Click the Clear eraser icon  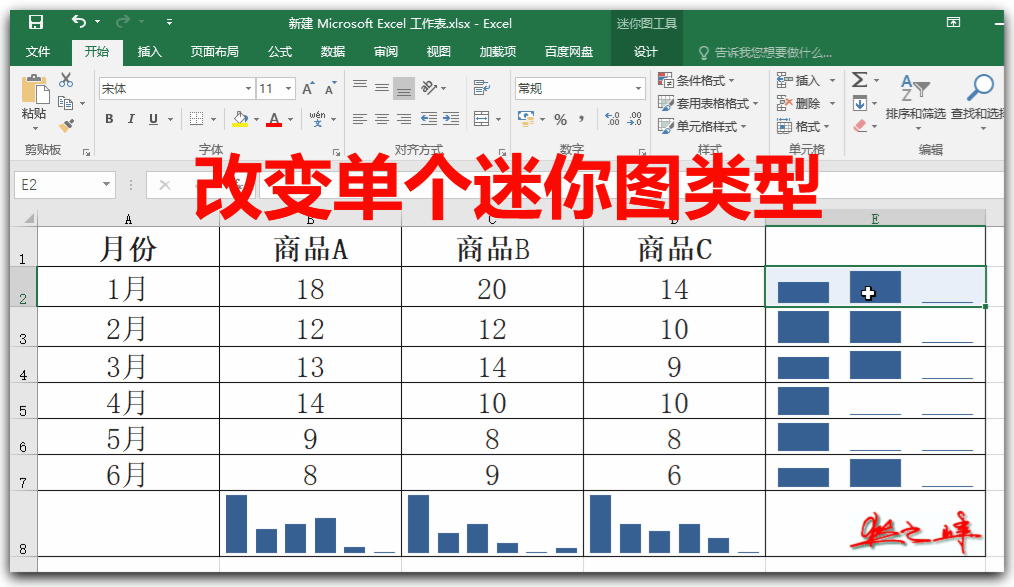click(x=860, y=125)
